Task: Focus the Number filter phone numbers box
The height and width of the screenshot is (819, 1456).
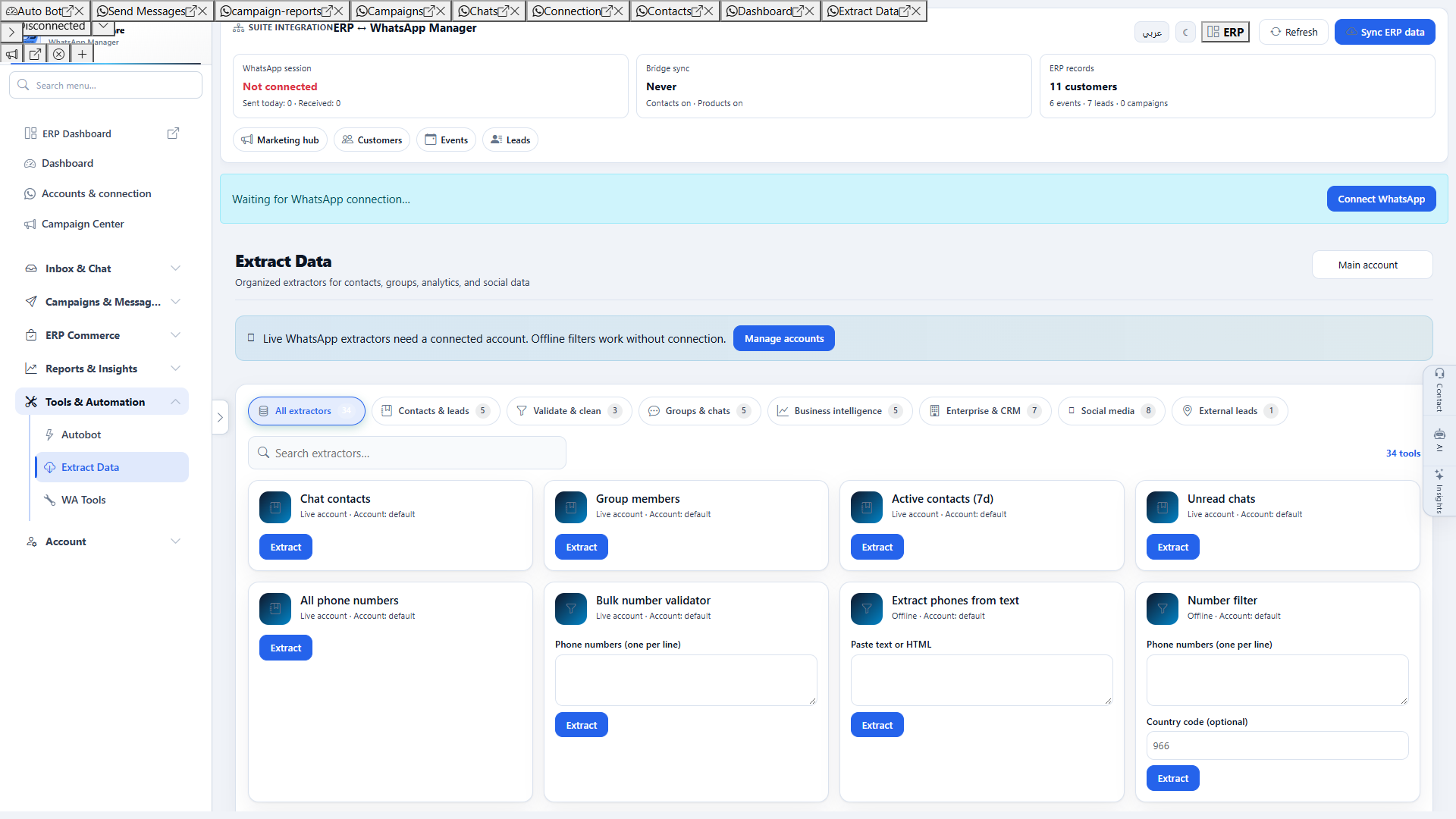Action: click(1278, 680)
